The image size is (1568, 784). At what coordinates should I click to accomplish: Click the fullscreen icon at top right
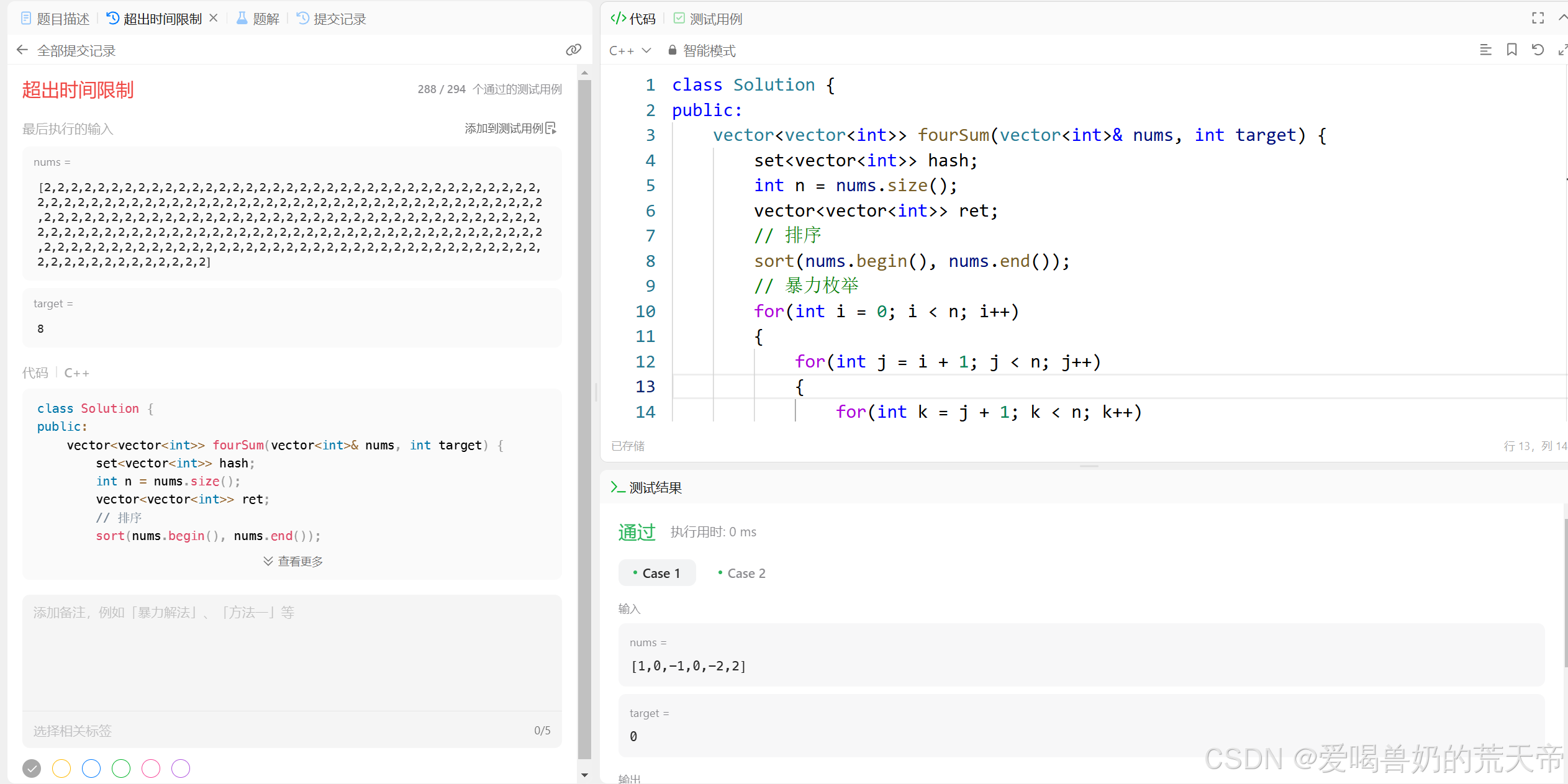coord(1538,18)
